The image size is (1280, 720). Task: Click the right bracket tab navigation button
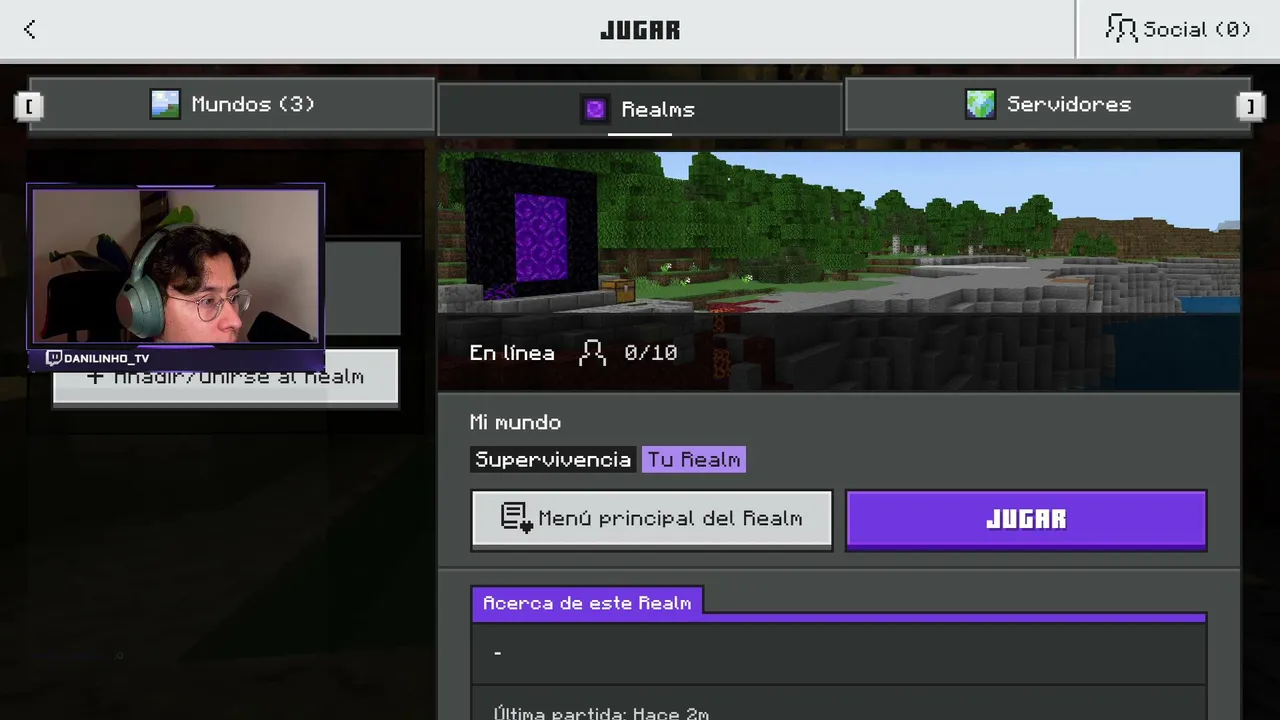[1251, 105]
